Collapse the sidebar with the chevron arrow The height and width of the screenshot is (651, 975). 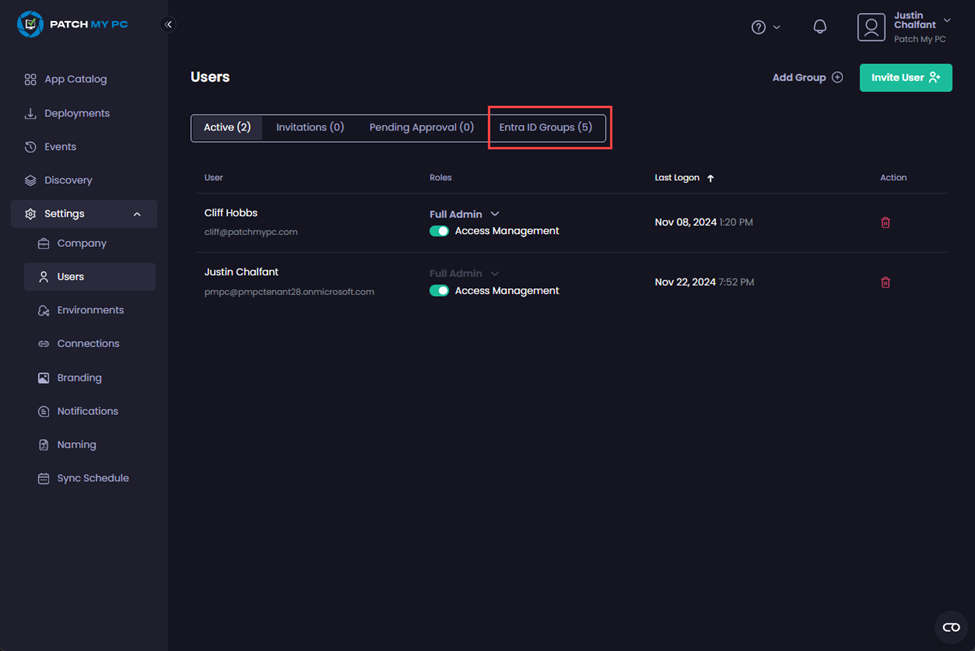pyautogui.click(x=168, y=24)
